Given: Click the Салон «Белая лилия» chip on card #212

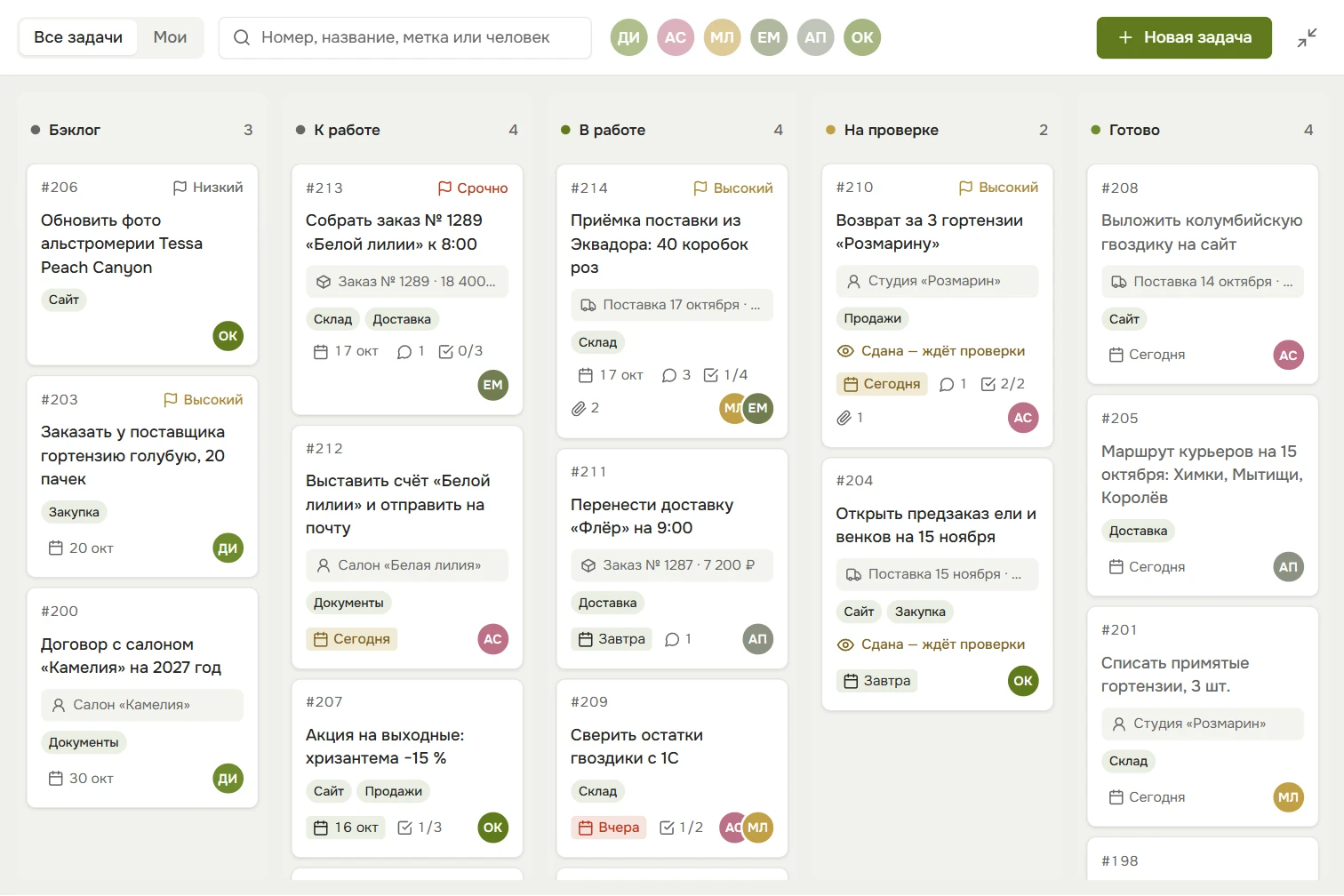Looking at the screenshot, I should 407,565.
